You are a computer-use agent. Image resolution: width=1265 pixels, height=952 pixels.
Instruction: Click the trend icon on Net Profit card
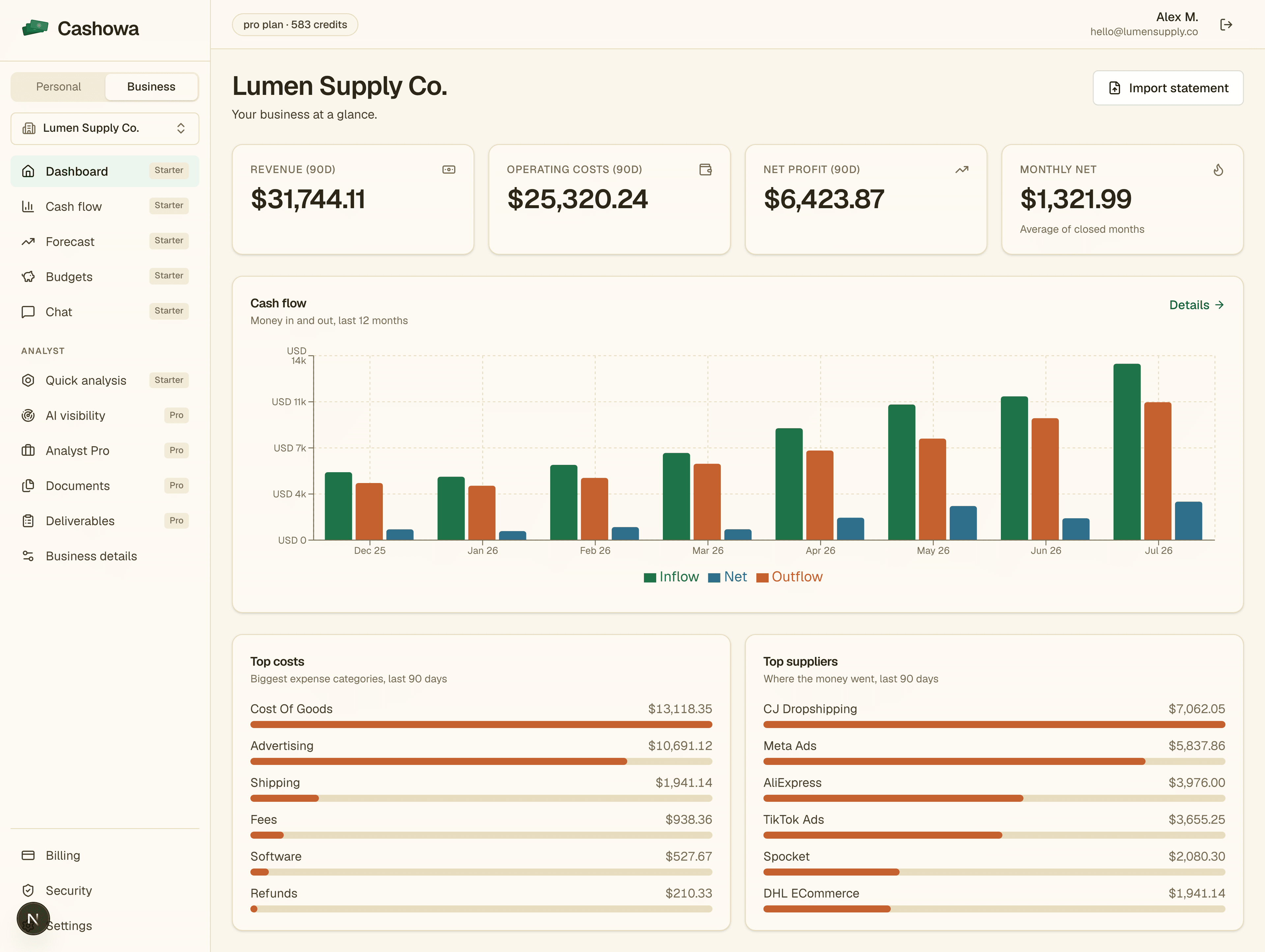click(962, 169)
